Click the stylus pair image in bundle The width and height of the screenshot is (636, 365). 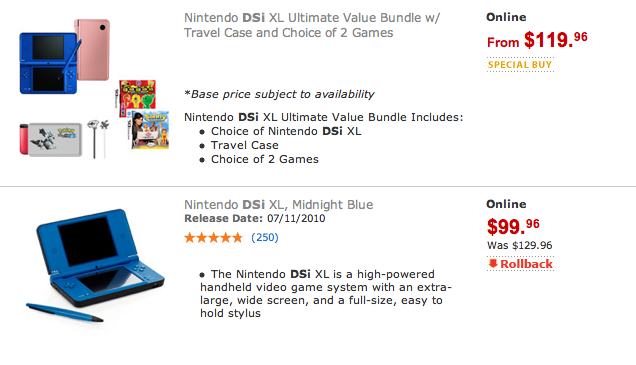point(99,138)
